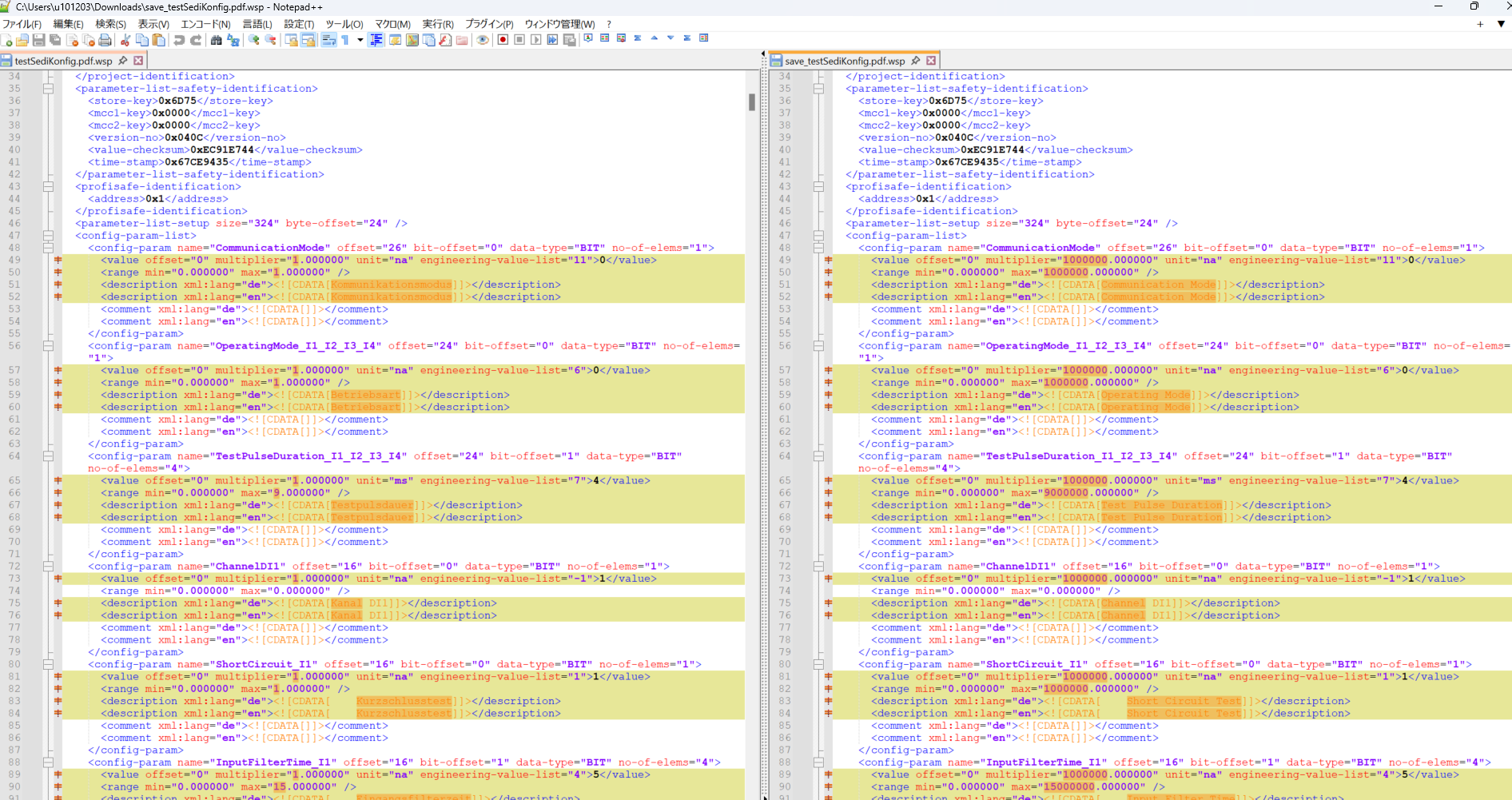The image size is (1512, 800).
Task: Toggle the indent guide toolbar button
Action: tap(376, 40)
